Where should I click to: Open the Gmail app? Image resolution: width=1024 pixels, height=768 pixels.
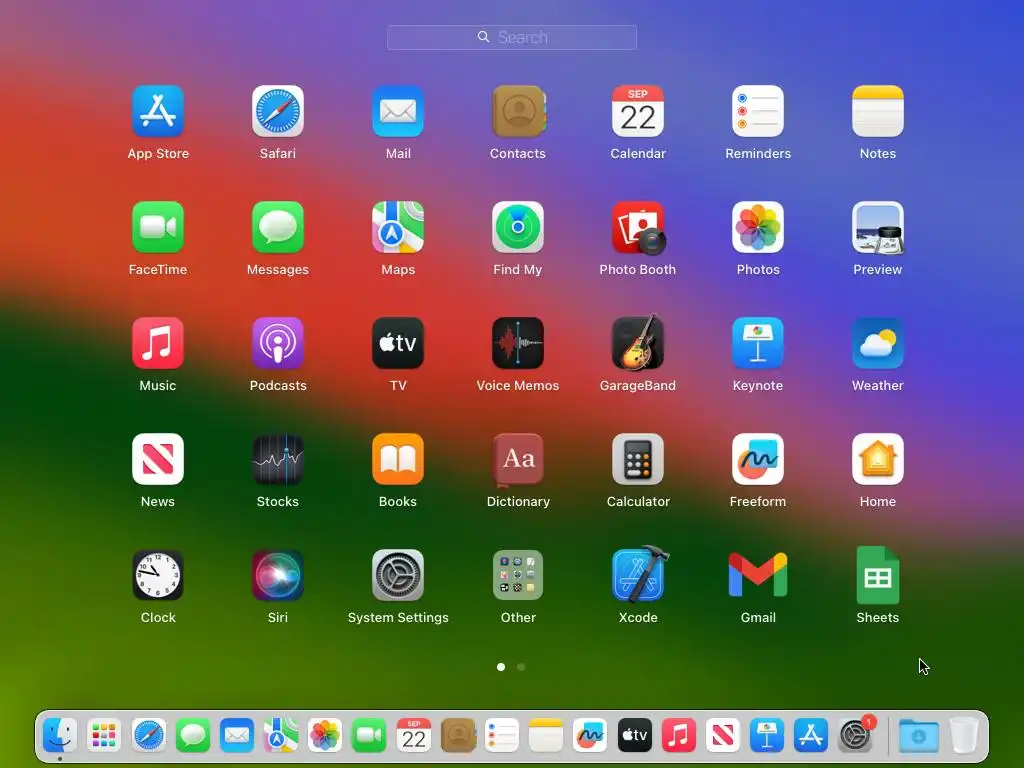click(758, 575)
